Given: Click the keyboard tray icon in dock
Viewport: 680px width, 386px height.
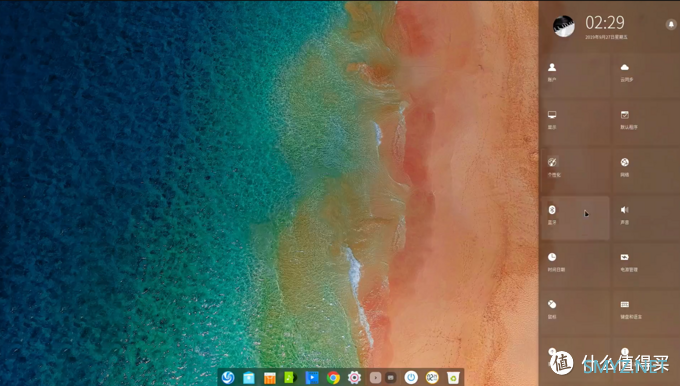Looking at the screenshot, I should tap(391, 378).
